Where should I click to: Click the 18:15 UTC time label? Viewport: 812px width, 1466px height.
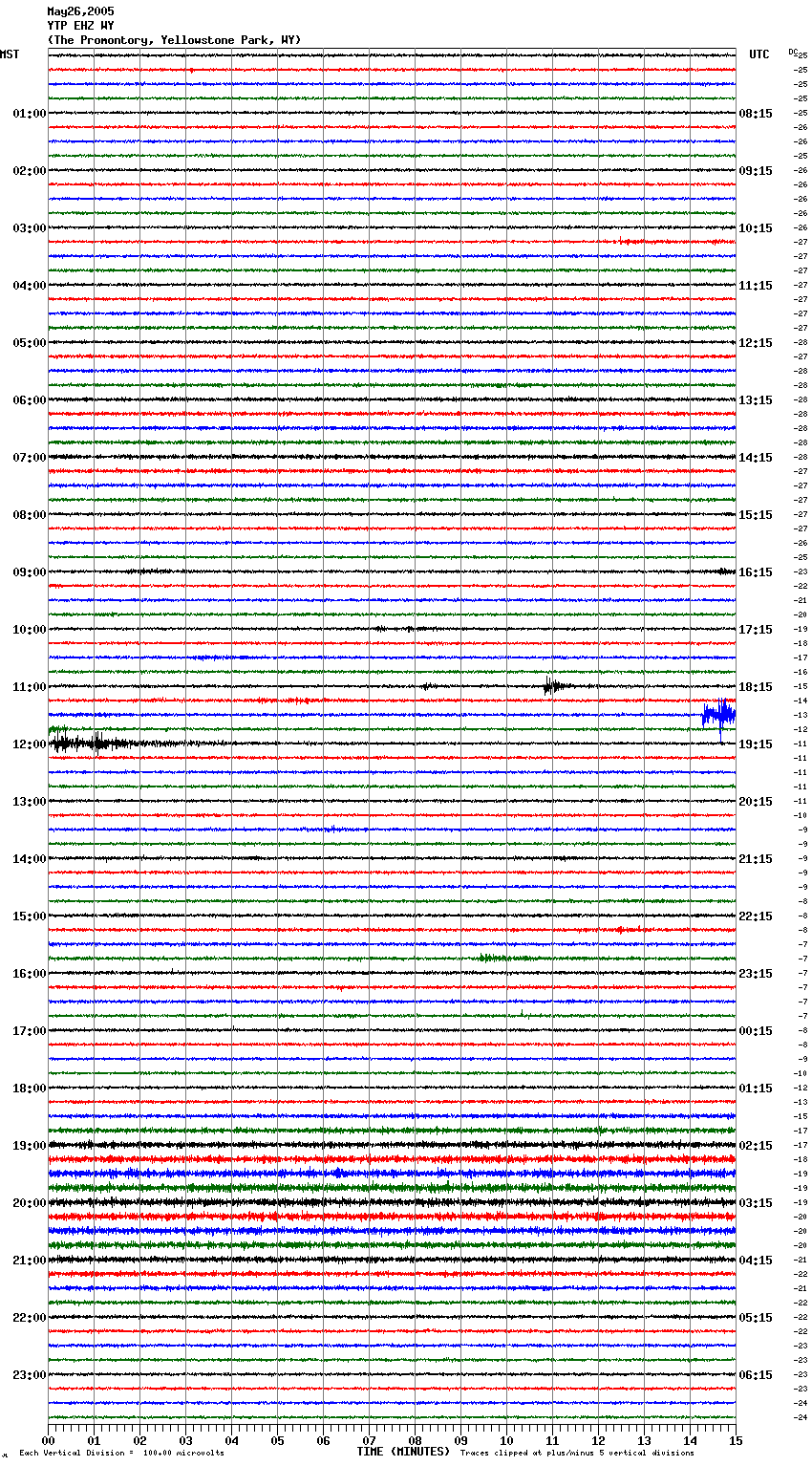point(756,687)
